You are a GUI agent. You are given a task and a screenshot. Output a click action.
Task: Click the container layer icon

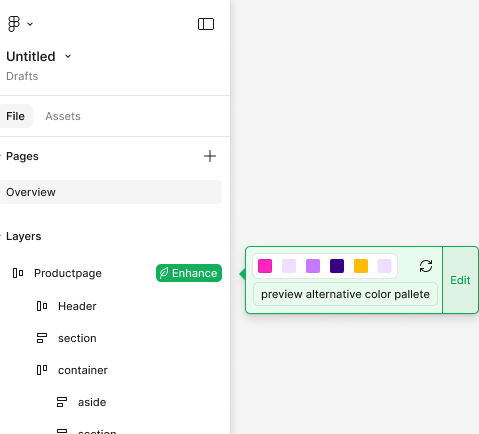42,370
